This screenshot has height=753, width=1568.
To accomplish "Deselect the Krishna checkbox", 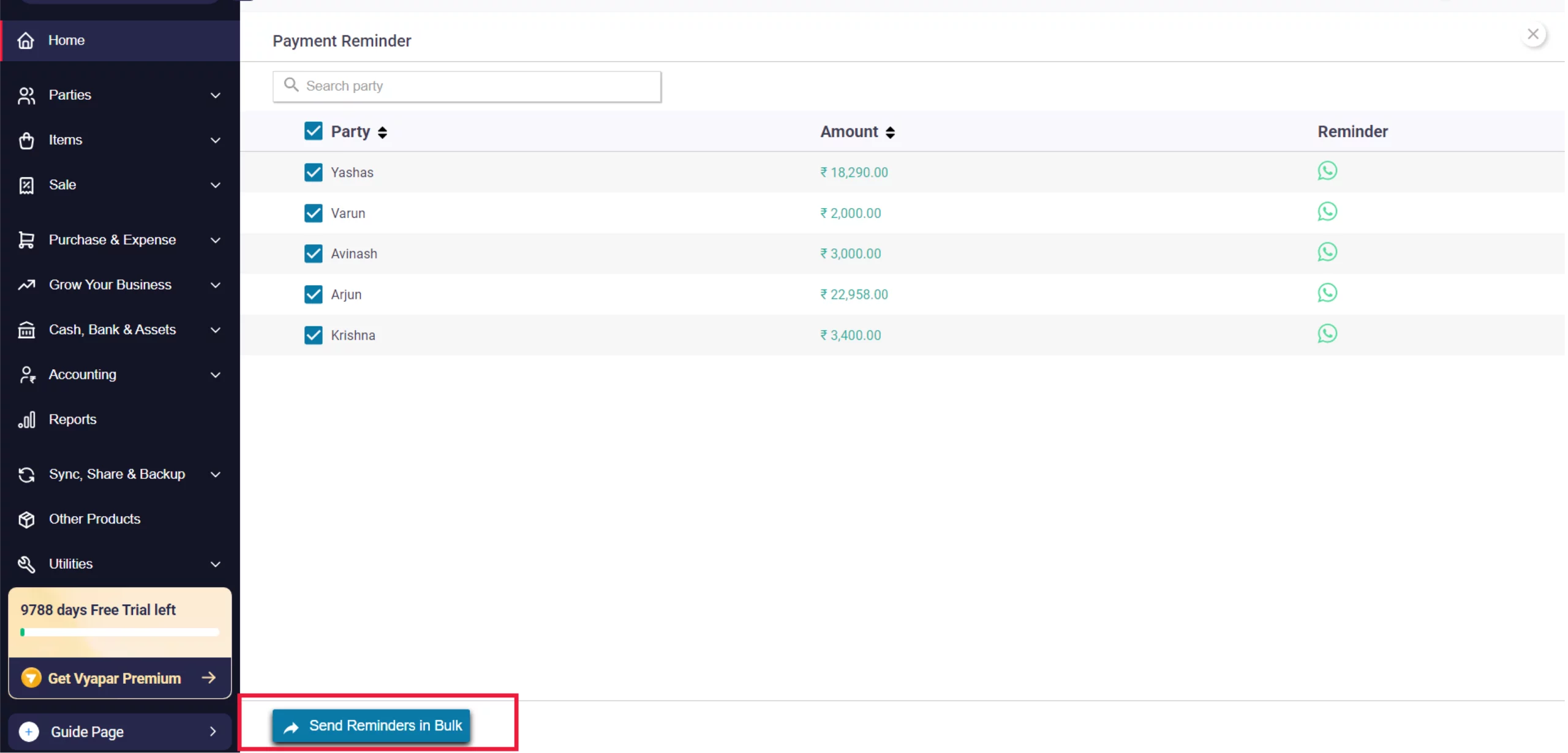I will pos(313,335).
